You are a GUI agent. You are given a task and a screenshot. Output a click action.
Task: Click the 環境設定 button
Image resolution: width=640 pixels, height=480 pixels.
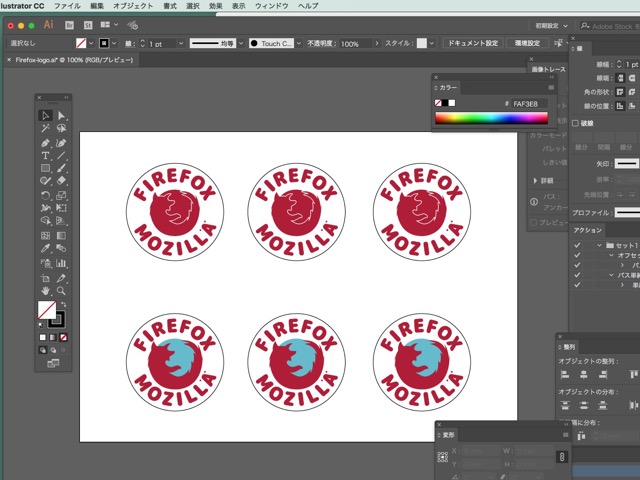[527, 43]
